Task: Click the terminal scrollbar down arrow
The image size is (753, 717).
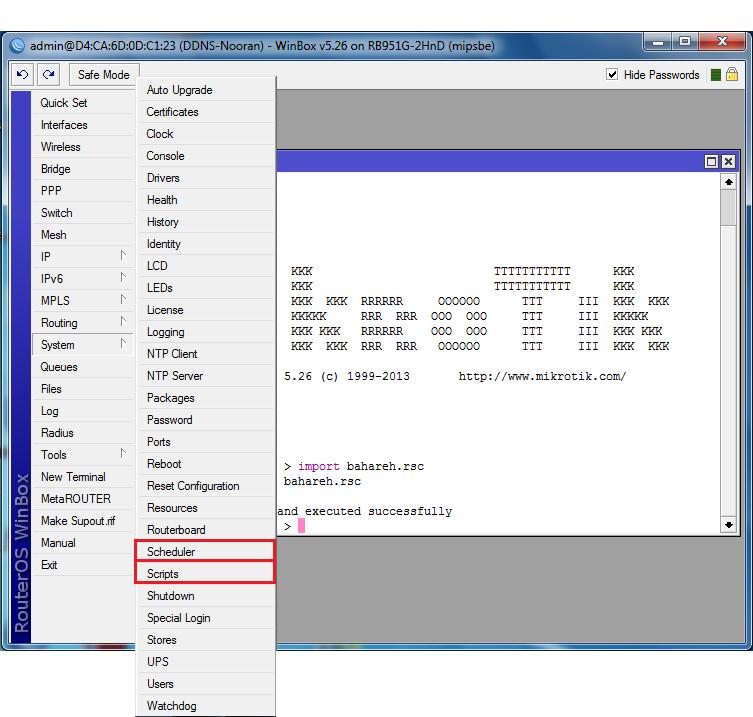Action: (729, 525)
